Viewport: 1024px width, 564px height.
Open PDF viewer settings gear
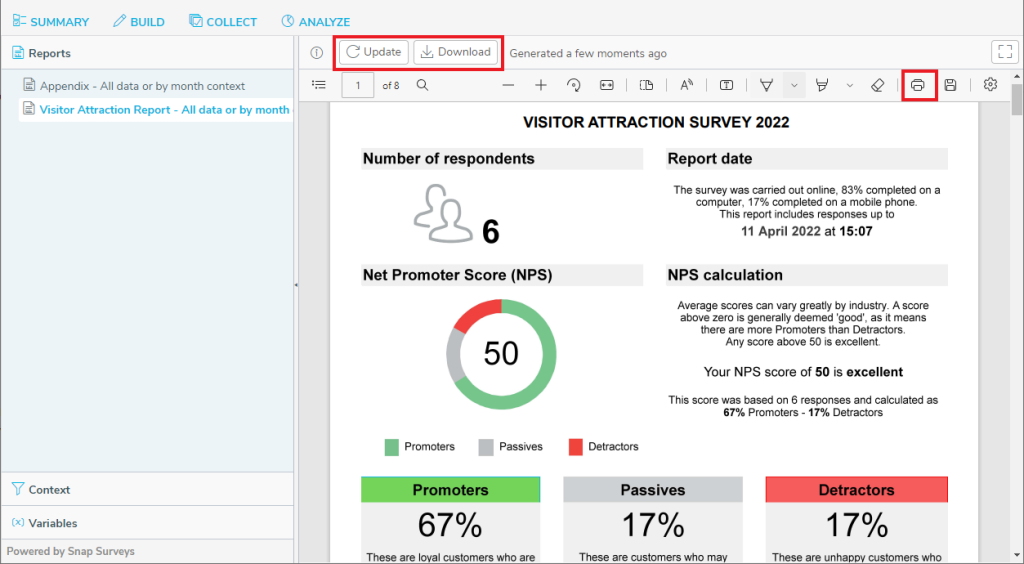click(990, 84)
